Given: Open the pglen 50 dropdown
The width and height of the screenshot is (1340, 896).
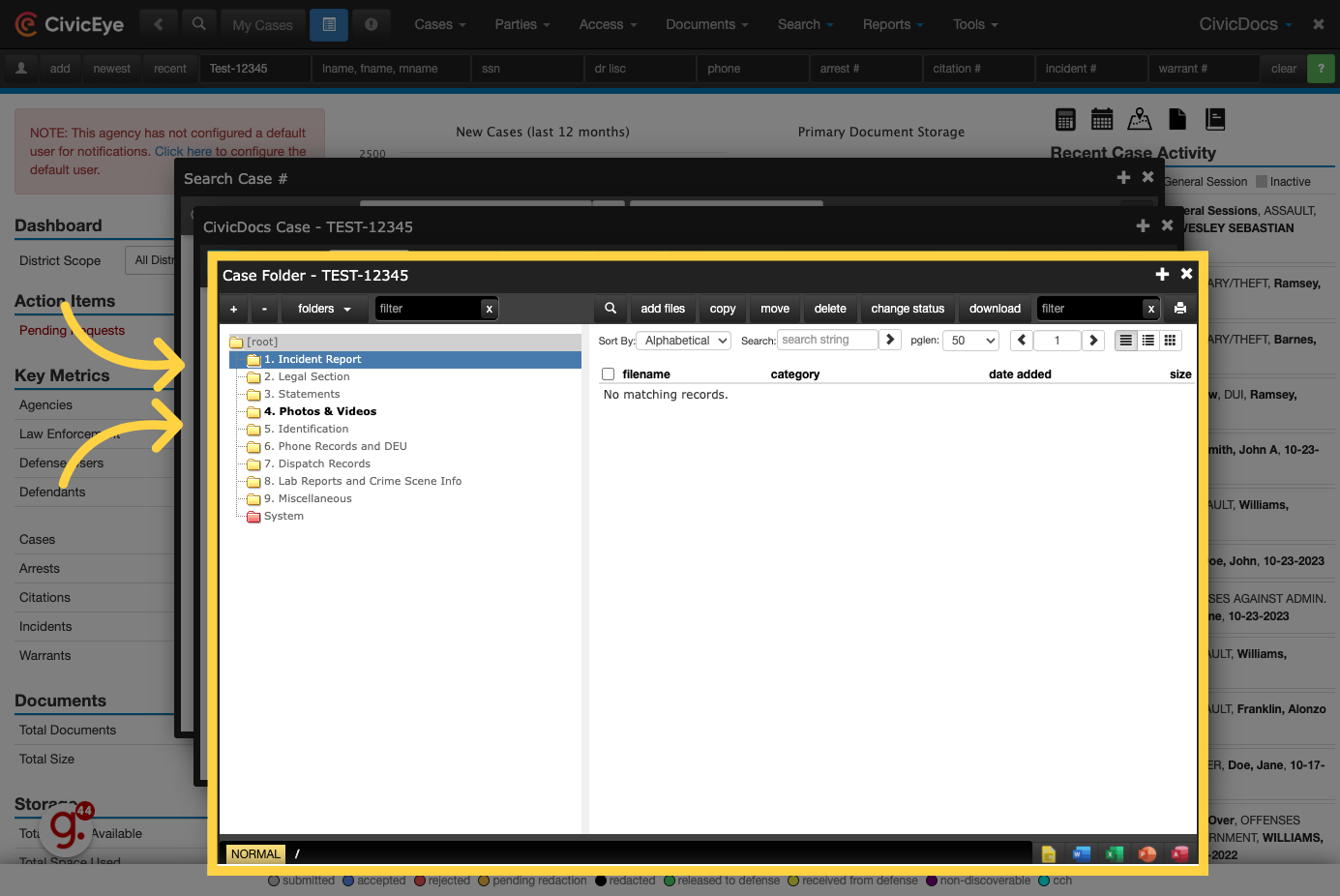Looking at the screenshot, I should (972, 341).
